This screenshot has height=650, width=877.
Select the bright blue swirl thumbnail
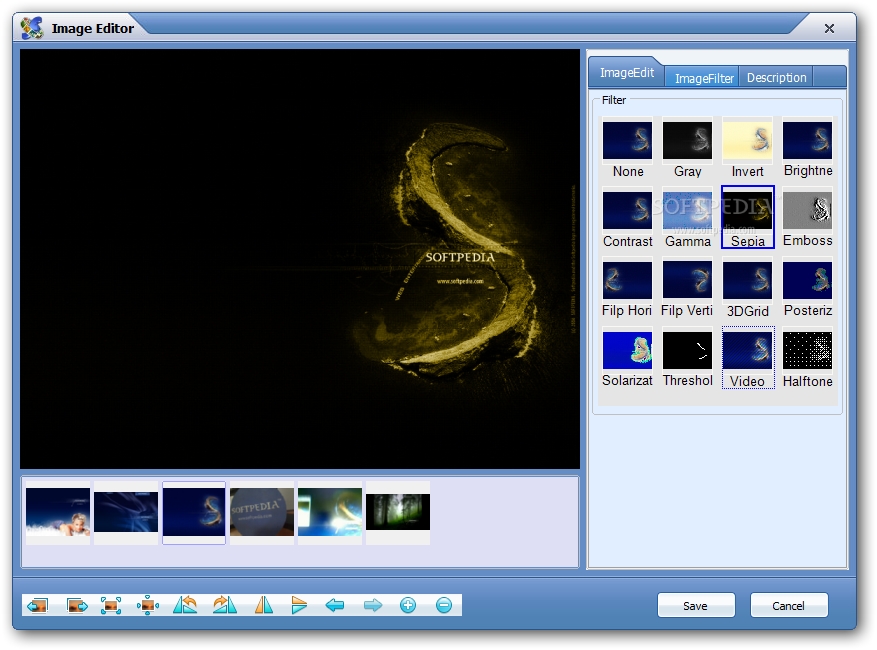coord(330,512)
